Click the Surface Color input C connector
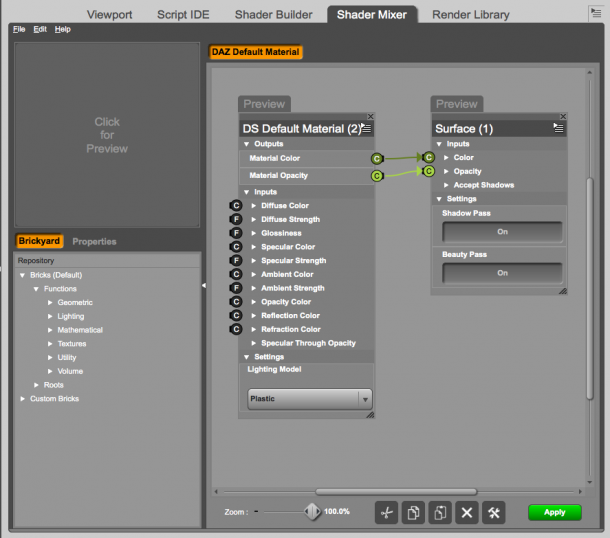Viewport: 610px width, 538px height. tap(429, 157)
